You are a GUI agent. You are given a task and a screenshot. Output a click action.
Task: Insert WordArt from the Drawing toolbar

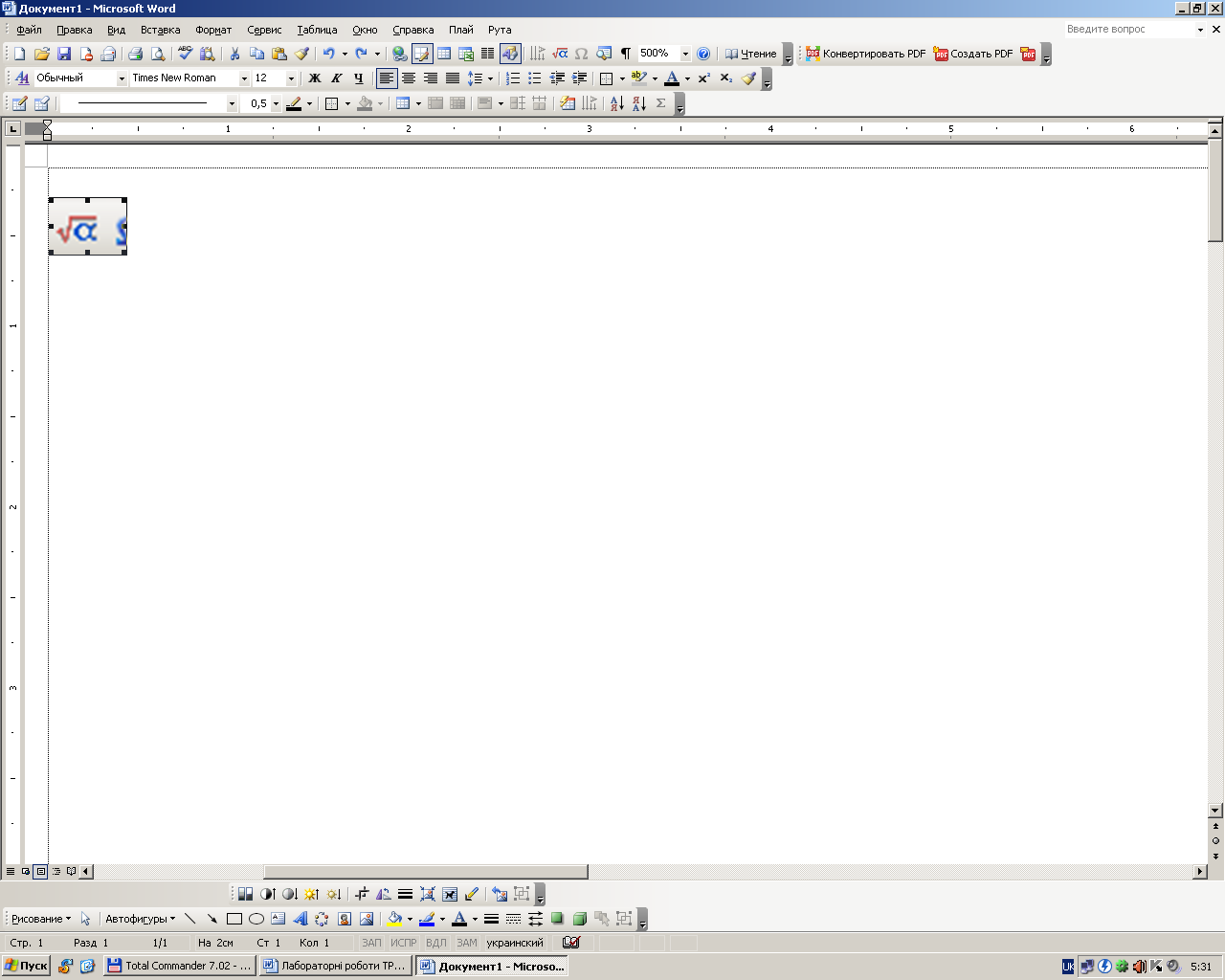[301, 919]
